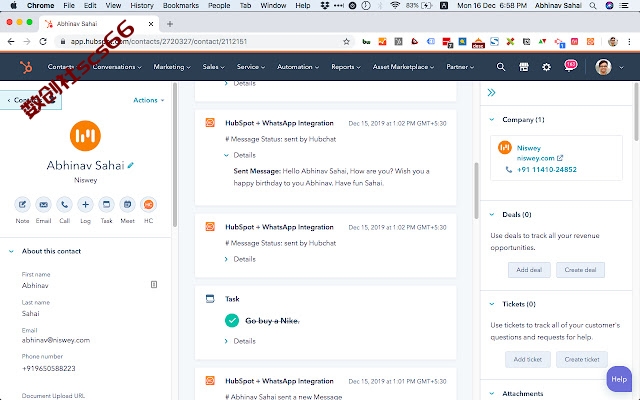Click the contact's orange avatar image
The image size is (640, 400).
85,136
